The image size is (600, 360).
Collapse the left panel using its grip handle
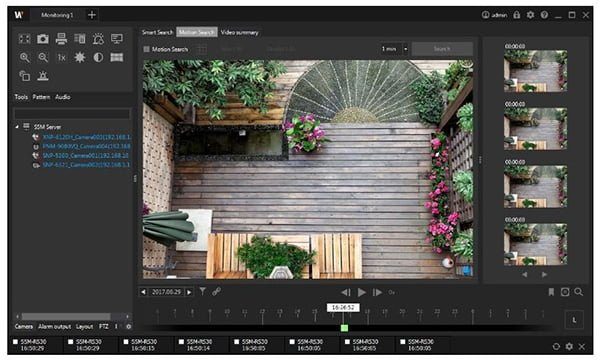135,178
